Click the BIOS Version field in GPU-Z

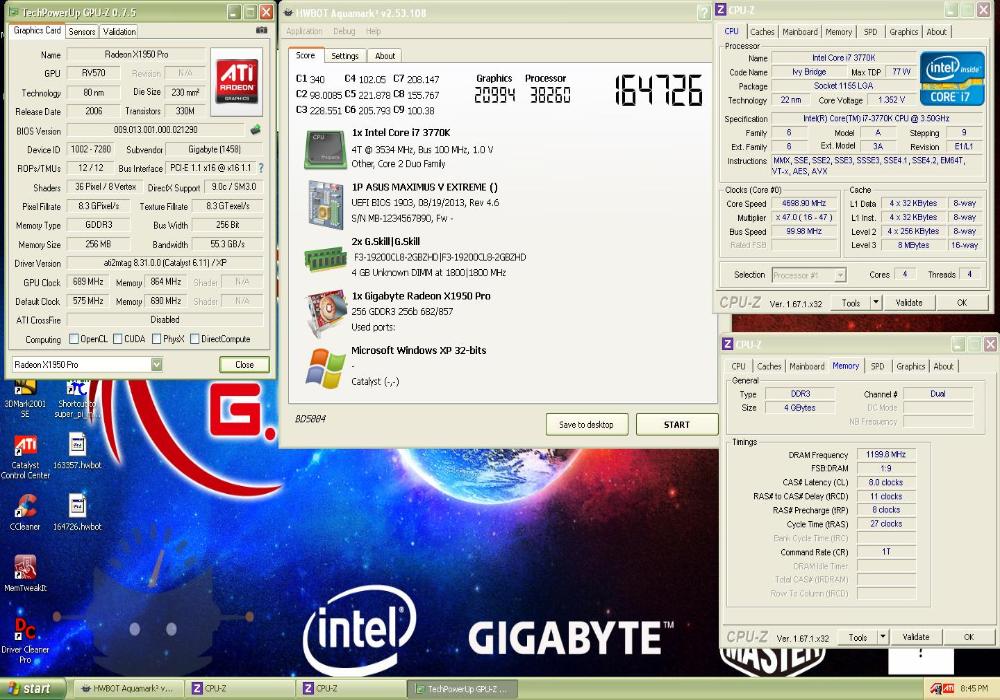pos(156,129)
